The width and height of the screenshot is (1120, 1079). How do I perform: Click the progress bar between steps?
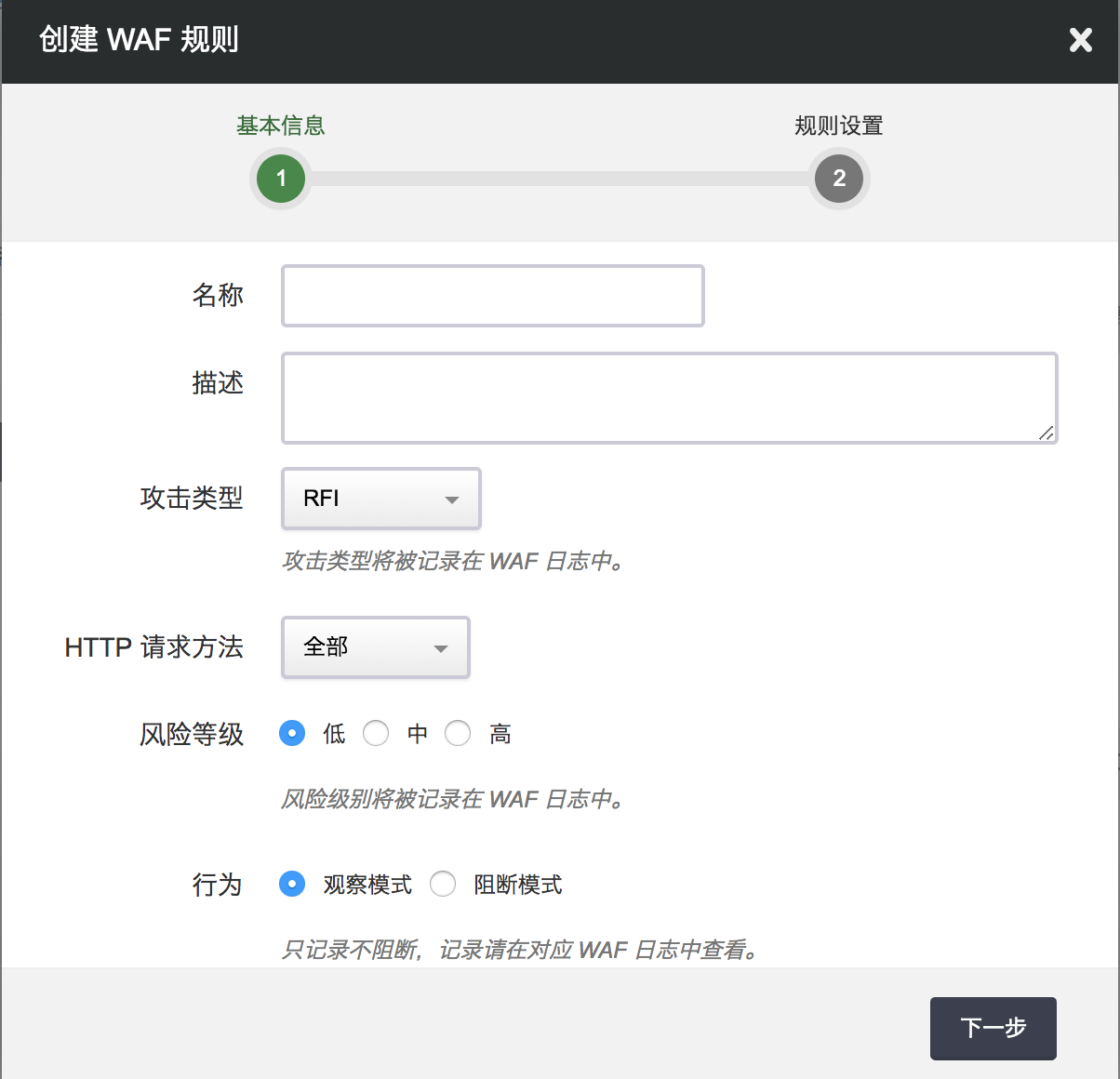560,179
